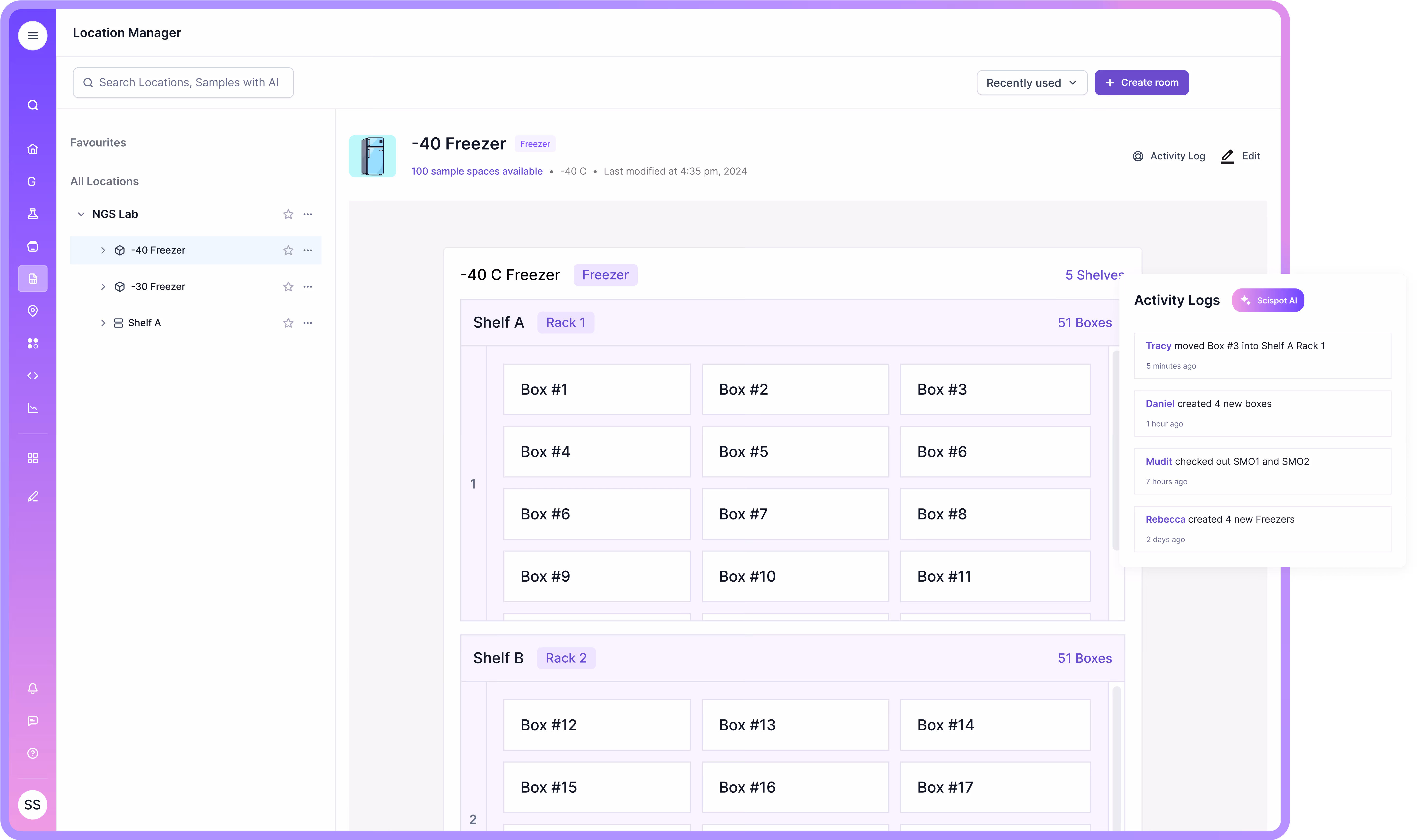This screenshot has width=1420, height=840.
Task: Click the home icon in the sidebar
Action: click(x=32, y=149)
